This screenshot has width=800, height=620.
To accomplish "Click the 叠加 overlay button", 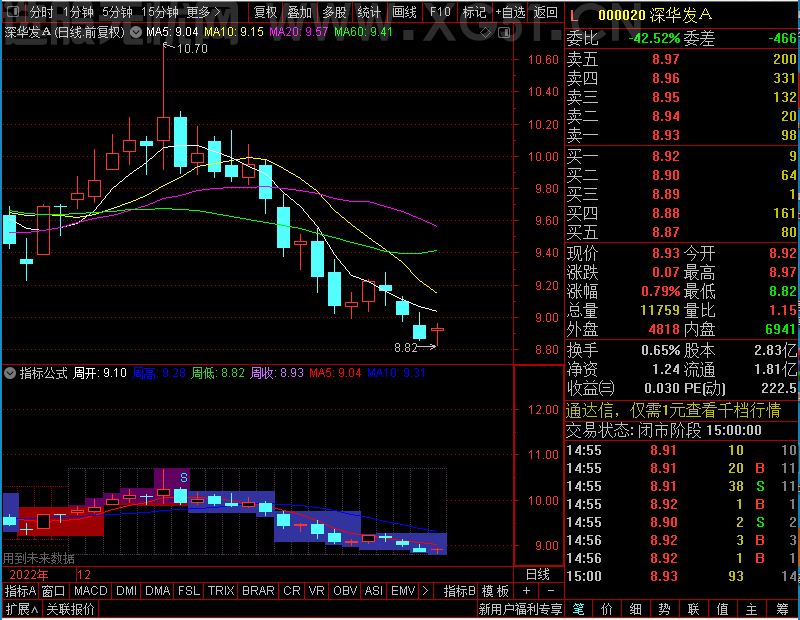I will click(x=299, y=12).
